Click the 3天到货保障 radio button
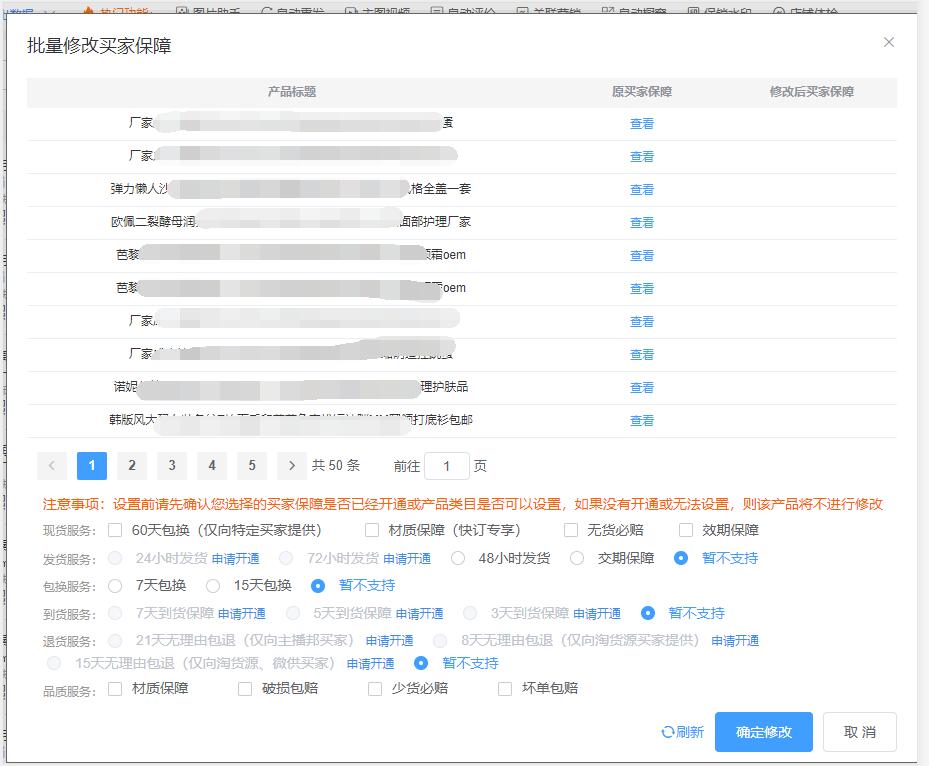The image size is (929, 766). click(x=470, y=613)
